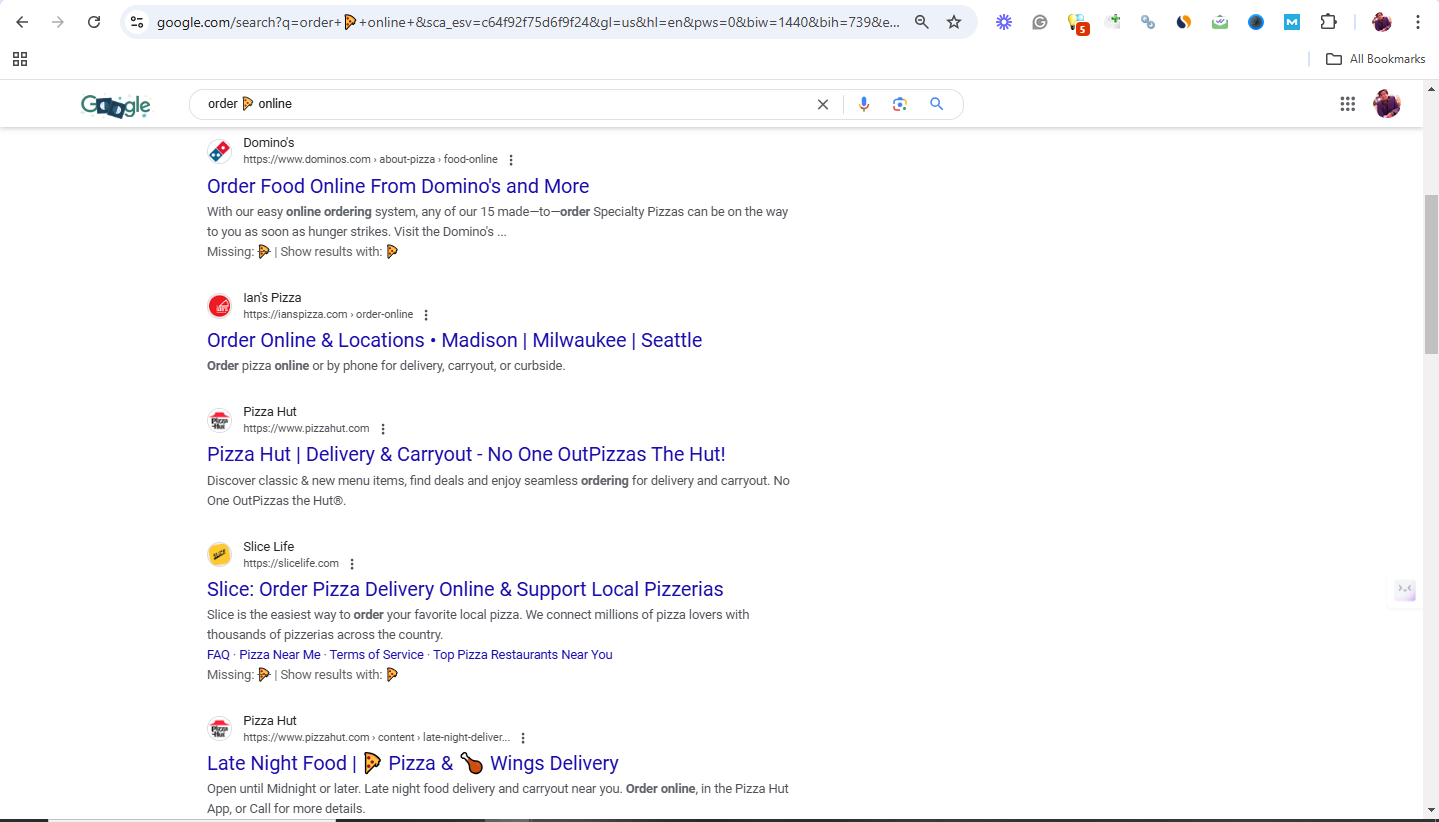Click the floating purple widget at right edge
1439x822 pixels.
click(1405, 590)
